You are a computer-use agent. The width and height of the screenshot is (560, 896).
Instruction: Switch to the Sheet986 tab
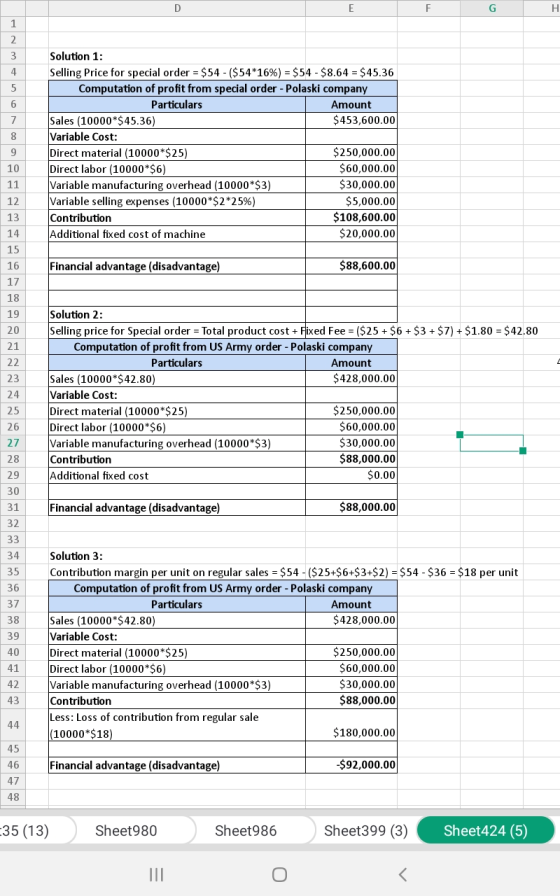point(246,830)
